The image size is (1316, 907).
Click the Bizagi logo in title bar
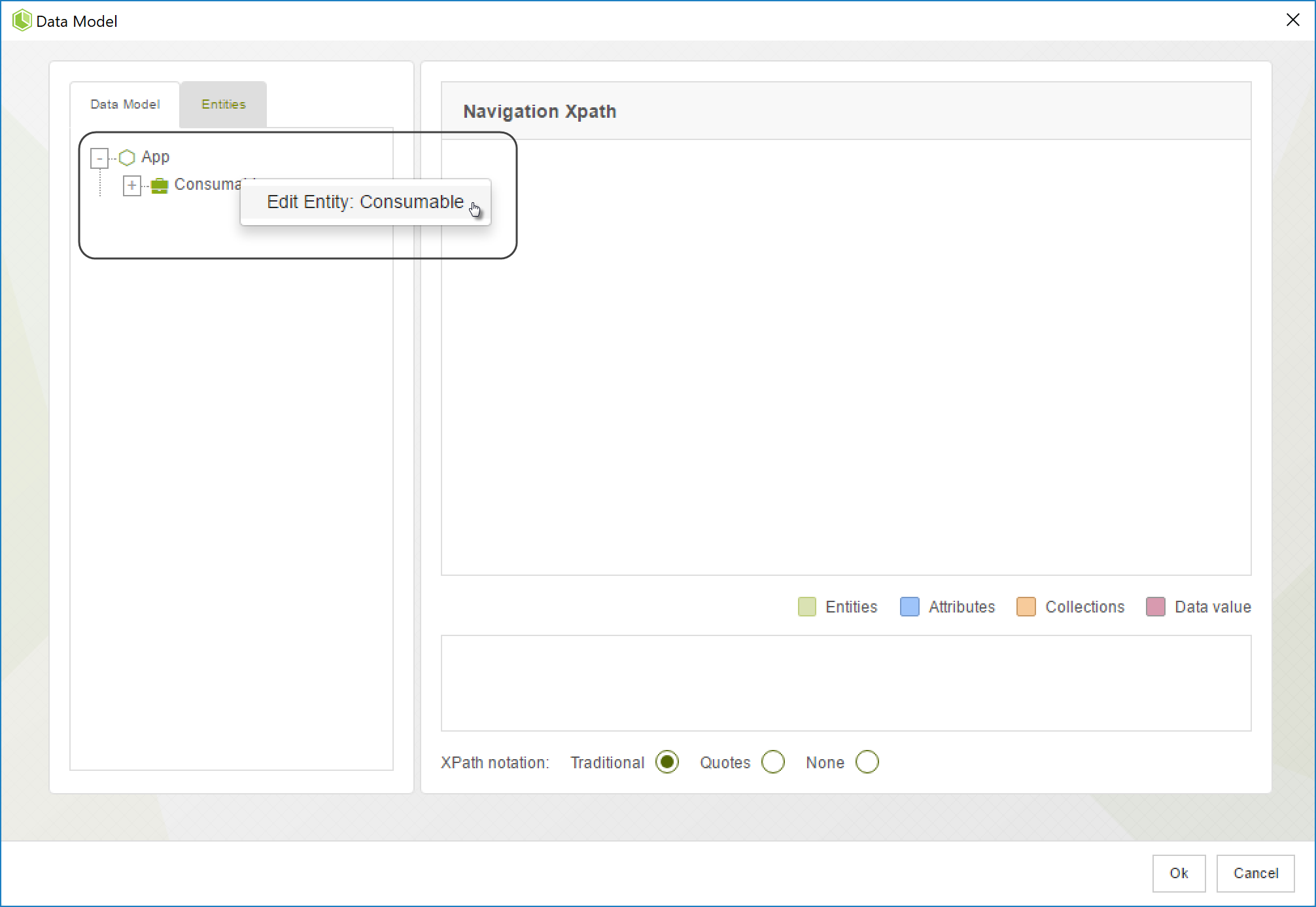coord(22,20)
